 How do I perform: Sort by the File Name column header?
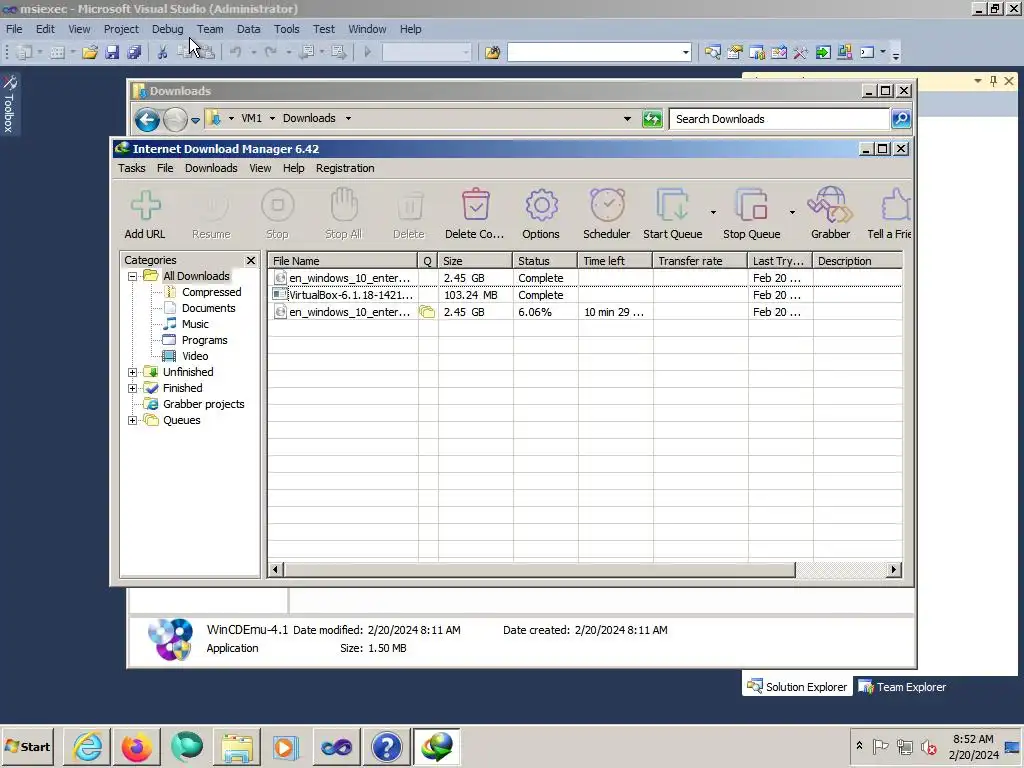click(343, 261)
